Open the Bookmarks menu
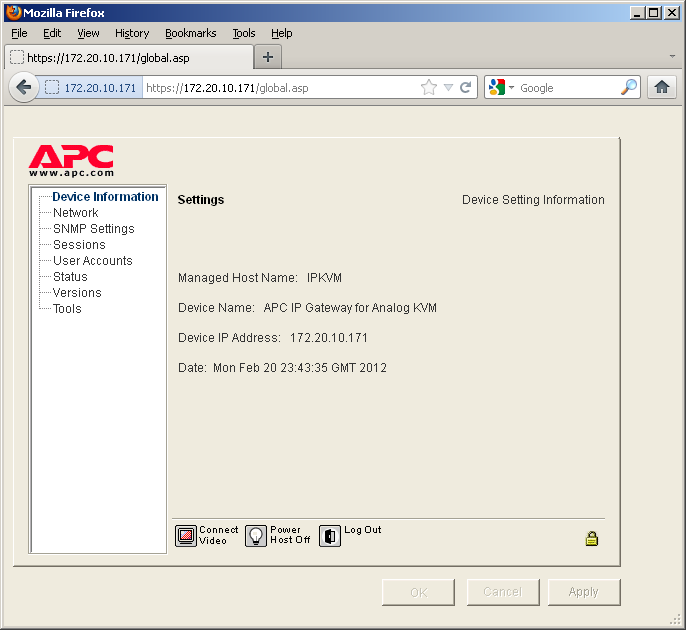Viewport: 686px width, 630px height. click(190, 33)
